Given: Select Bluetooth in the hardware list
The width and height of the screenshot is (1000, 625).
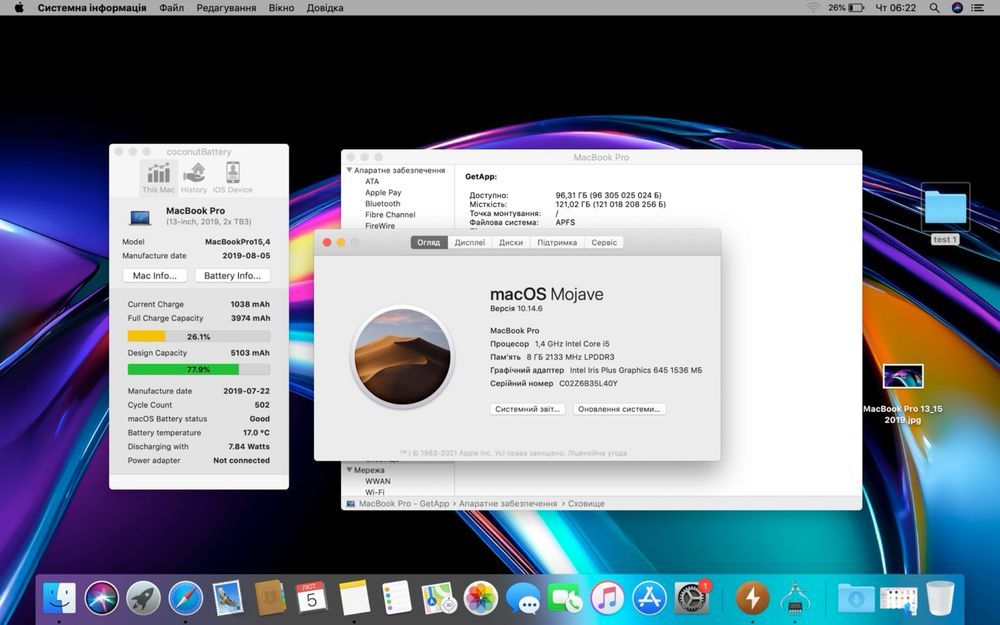Looking at the screenshot, I should point(383,203).
